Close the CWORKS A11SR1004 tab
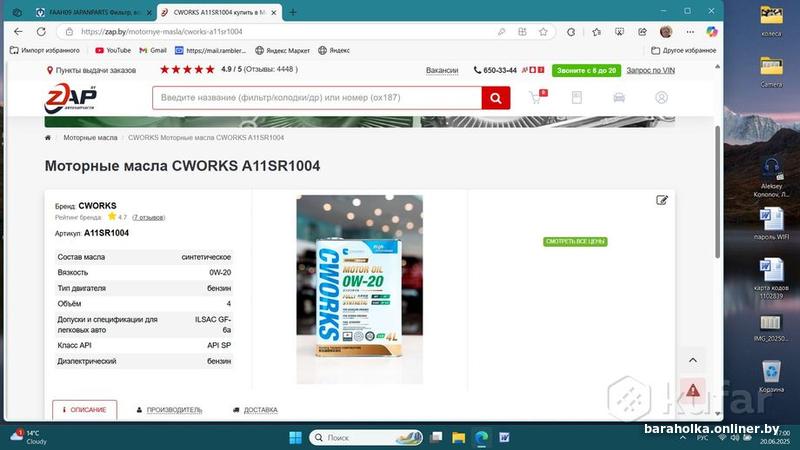The height and width of the screenshot is (450, 800). [273, 12]
